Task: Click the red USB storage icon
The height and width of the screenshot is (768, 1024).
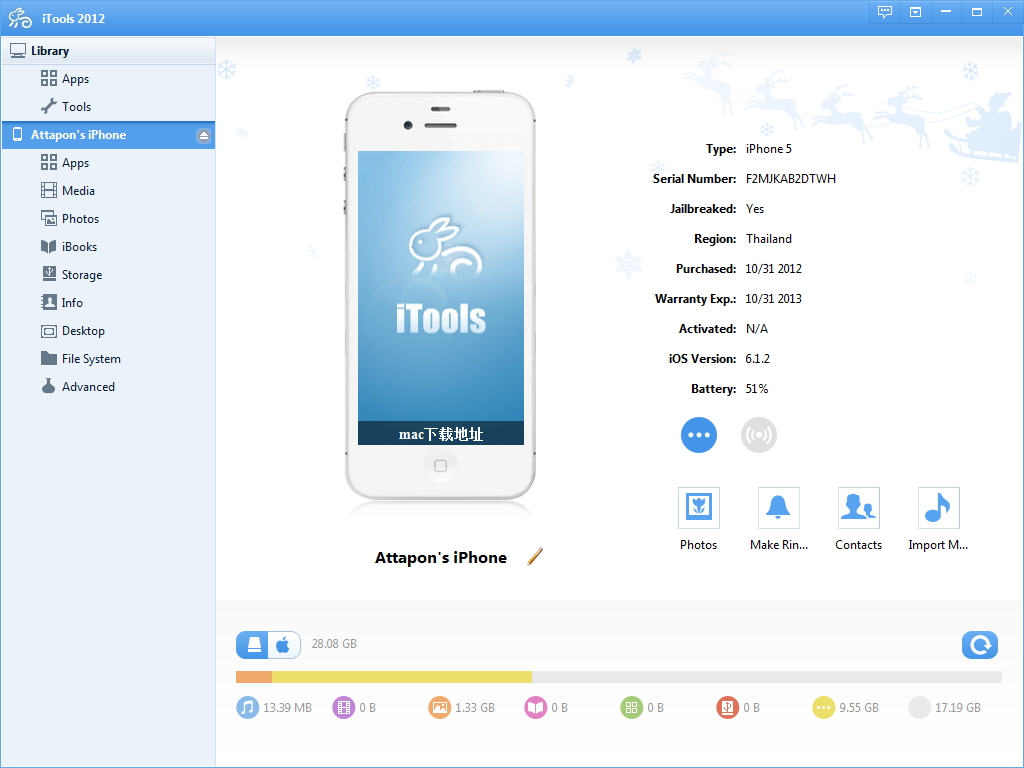Action: tap(728, 707)
